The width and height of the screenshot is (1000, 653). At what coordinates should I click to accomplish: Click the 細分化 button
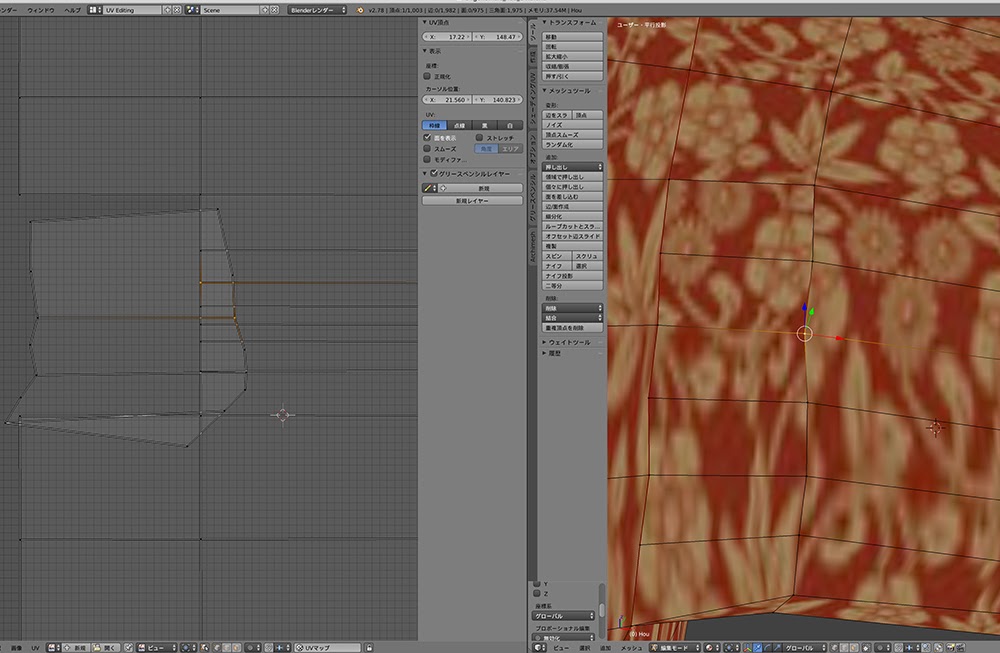click(x=573, y=216)
